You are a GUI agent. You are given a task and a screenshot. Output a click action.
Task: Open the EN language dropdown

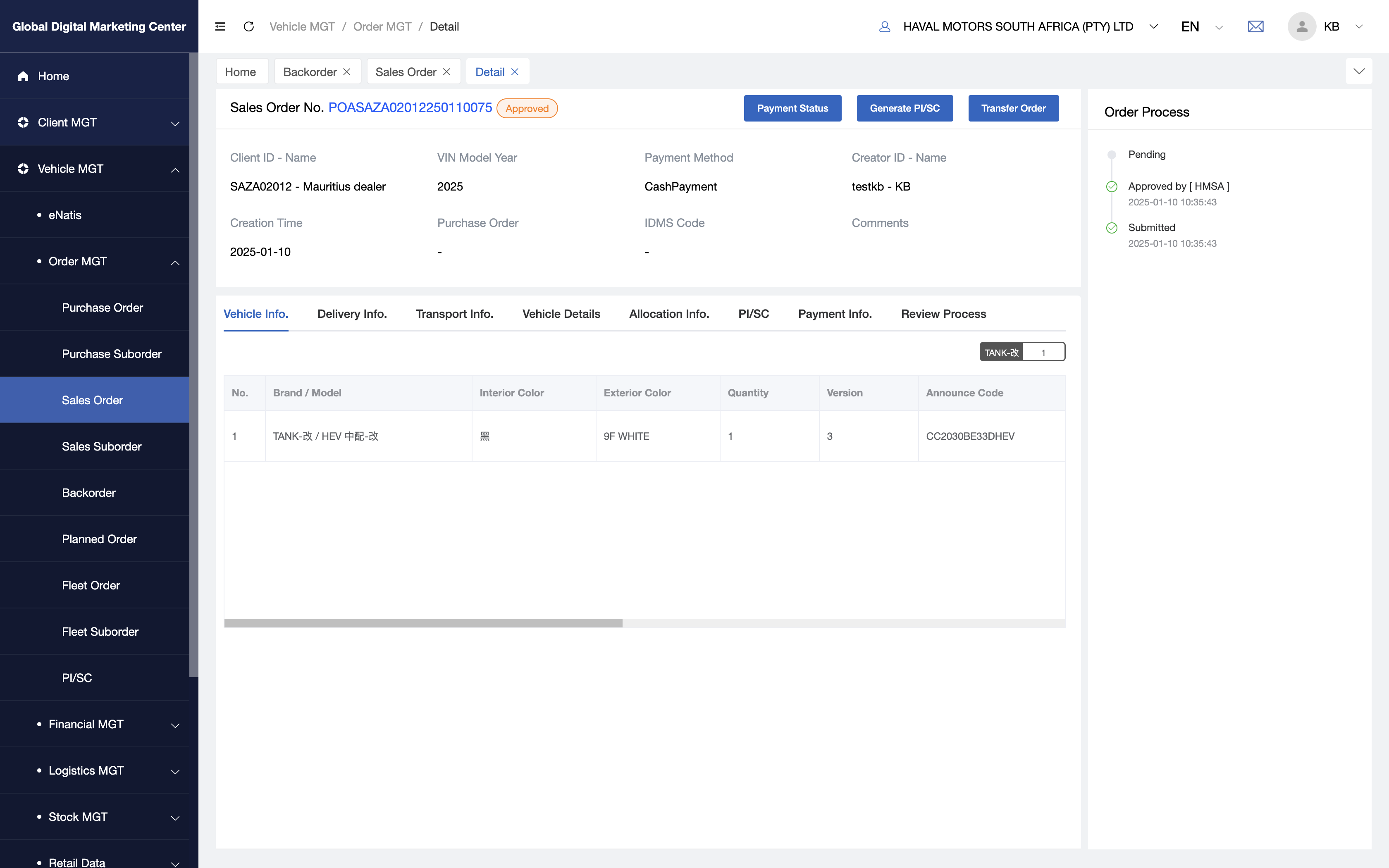pos(1219,27)
